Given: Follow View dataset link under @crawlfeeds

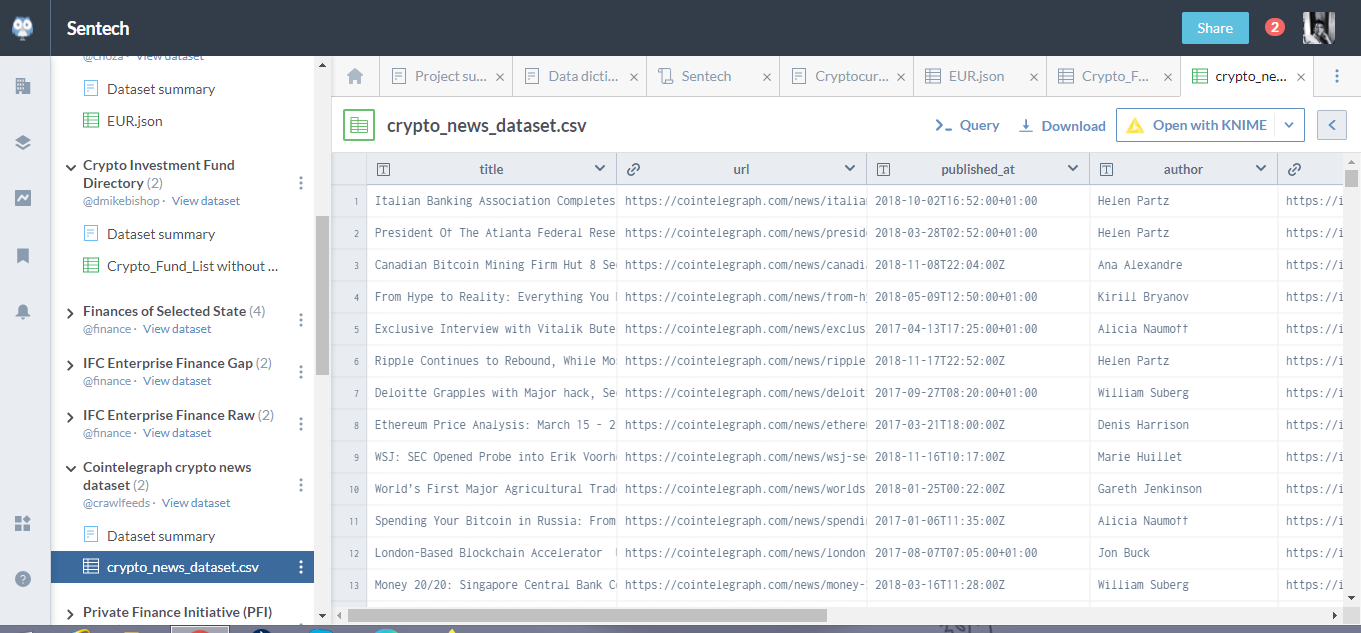Looking at the screenshot, I should tap(196, 503).
